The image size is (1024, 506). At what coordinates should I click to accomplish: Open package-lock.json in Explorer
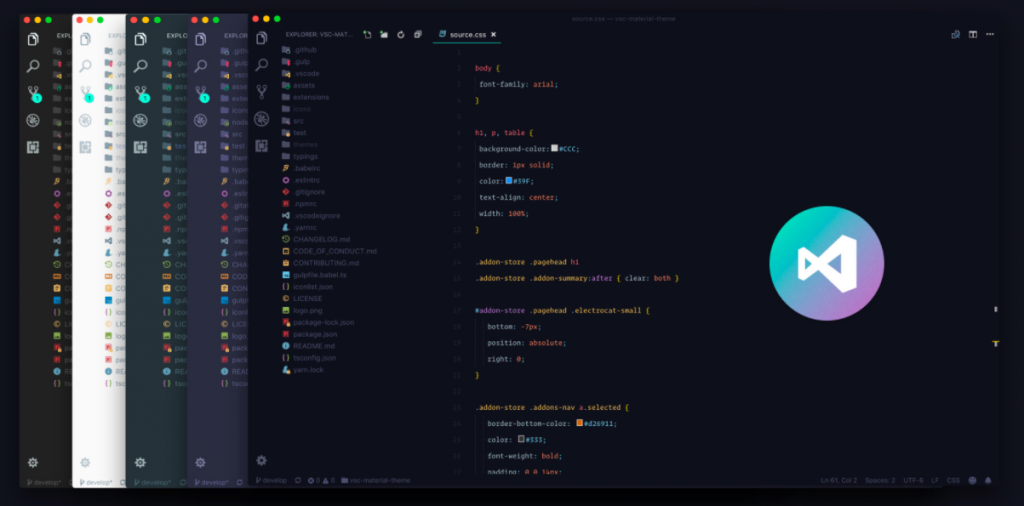[318, 323]
